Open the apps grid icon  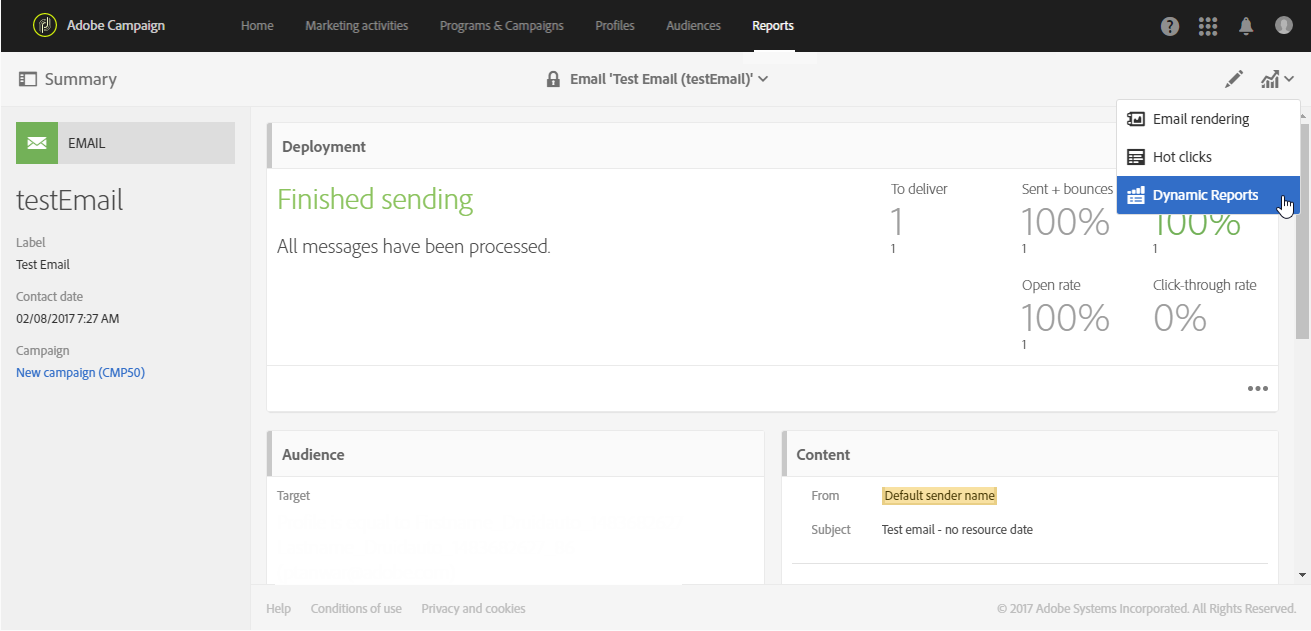click(x=1208, y=27)
